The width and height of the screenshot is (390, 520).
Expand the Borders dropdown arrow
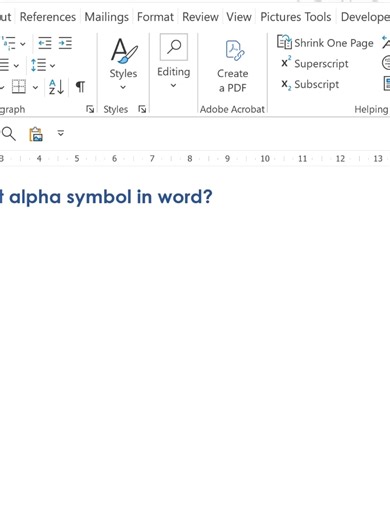[35, 88]
